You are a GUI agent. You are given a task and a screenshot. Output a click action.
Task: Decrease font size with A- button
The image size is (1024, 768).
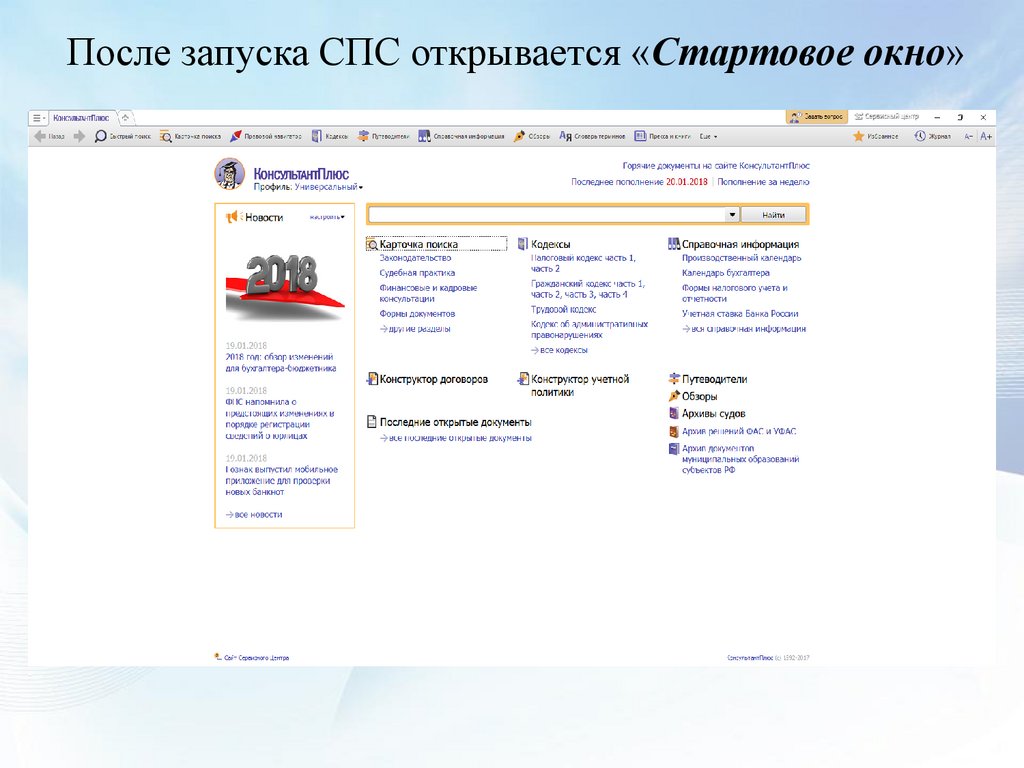tap(968, 136)
